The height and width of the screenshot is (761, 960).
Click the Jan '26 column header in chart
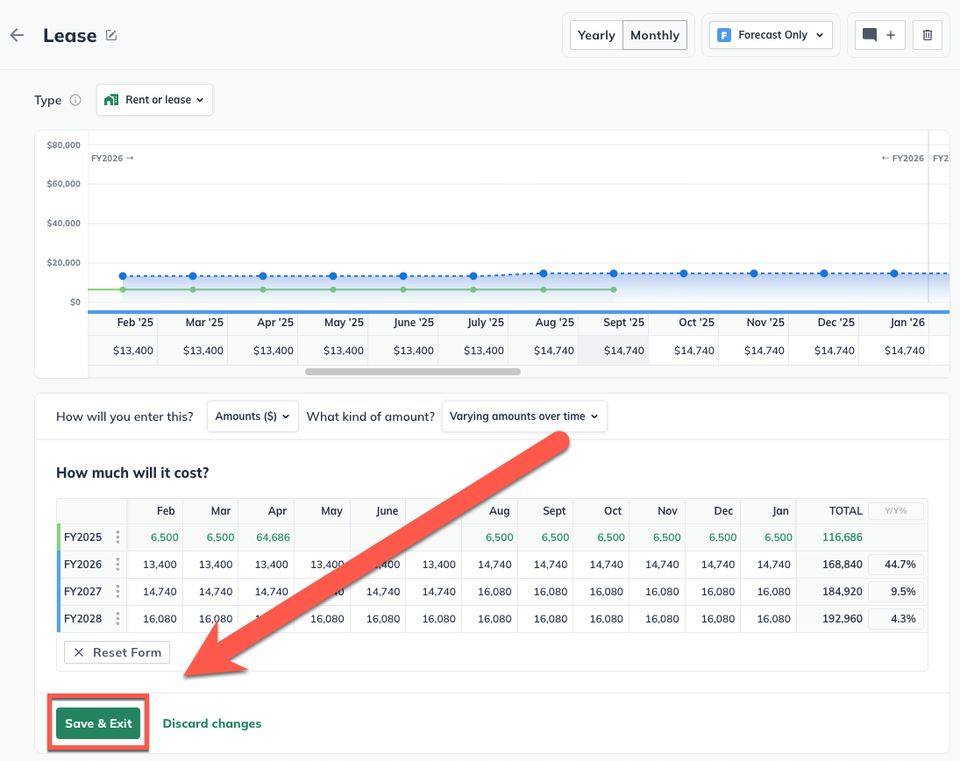coord(894,323)
